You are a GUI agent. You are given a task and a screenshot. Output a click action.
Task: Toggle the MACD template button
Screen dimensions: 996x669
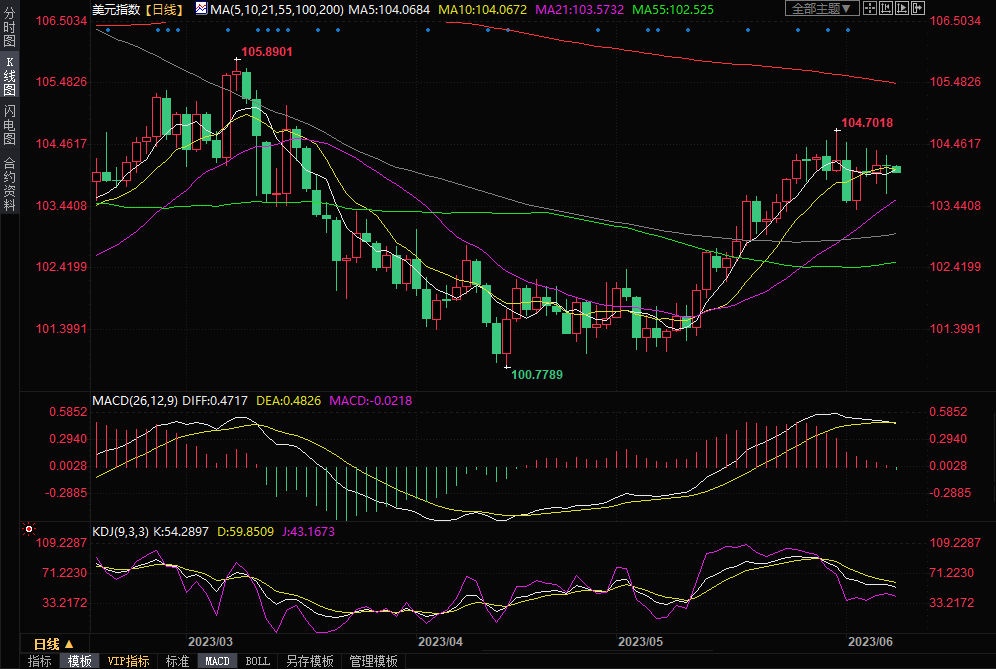[217, 661]
